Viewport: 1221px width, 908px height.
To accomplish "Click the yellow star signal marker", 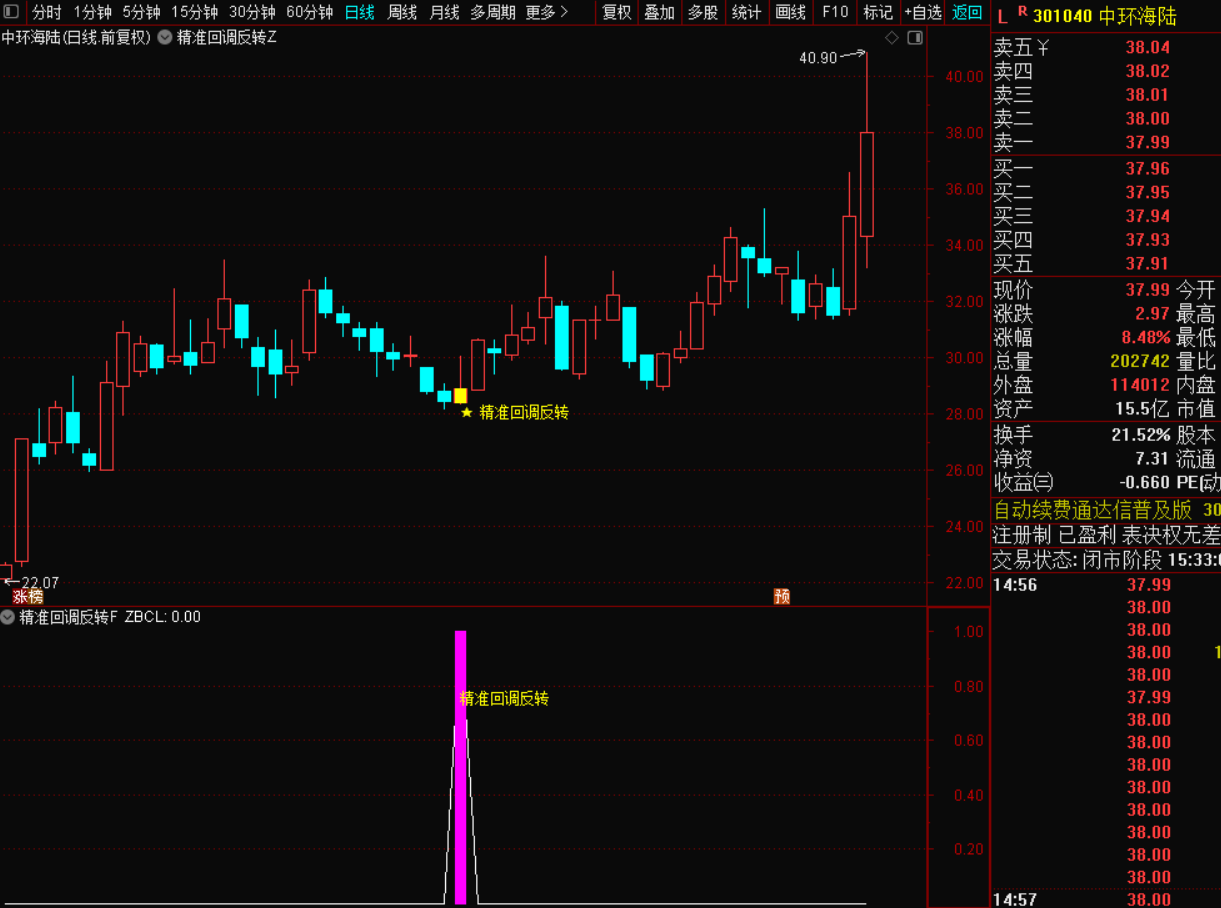I will point(466,412).
